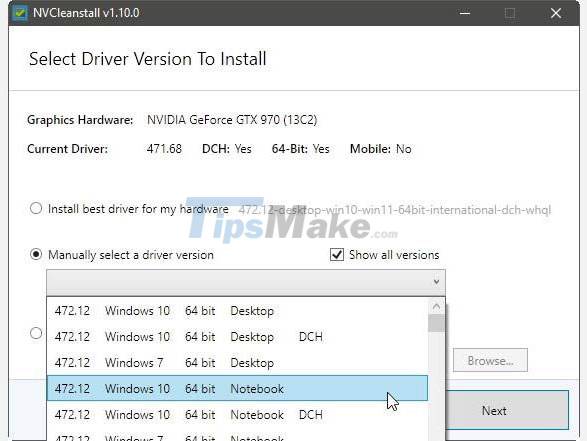Viewport: 587px width, 441px height.
Task: Choose 472.12 Windows 10 64 bit Notebook DCH
Action: tap(237, 414)
